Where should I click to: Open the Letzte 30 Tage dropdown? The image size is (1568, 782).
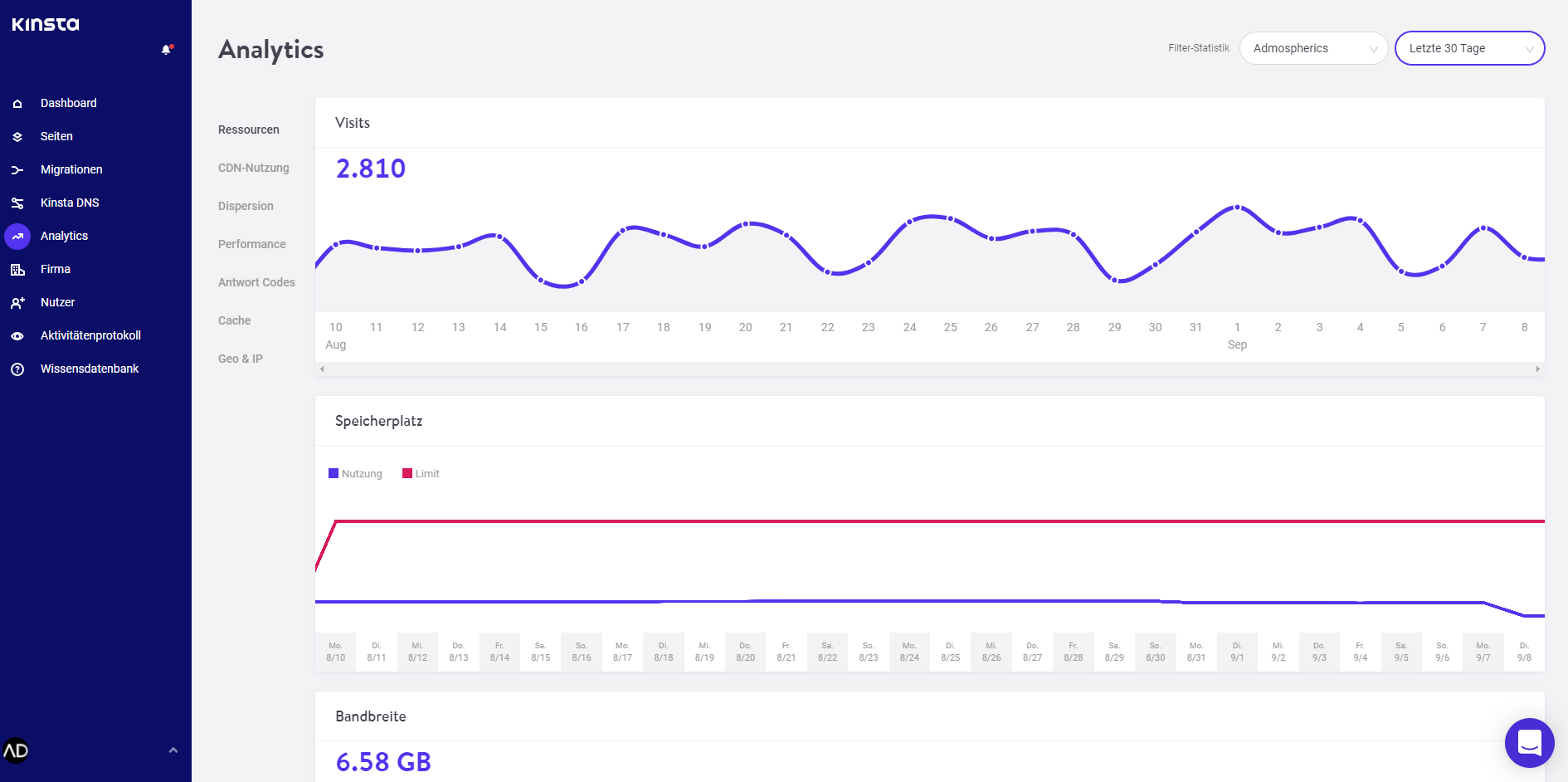coord(1468,48)
